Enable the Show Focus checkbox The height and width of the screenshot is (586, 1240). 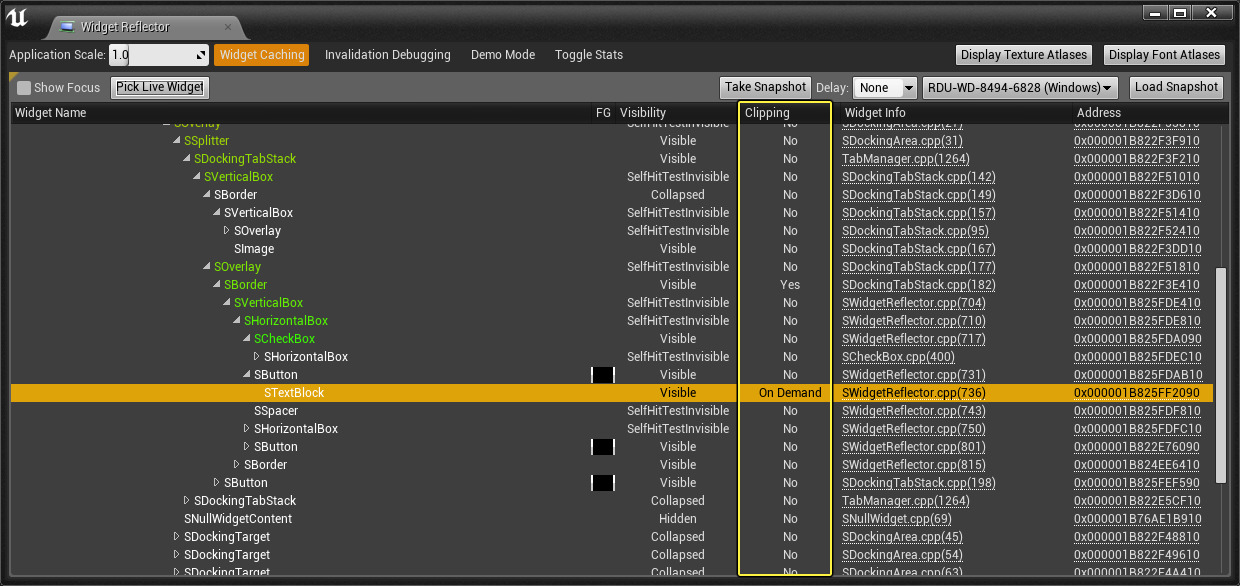click(x=25, y=88)
